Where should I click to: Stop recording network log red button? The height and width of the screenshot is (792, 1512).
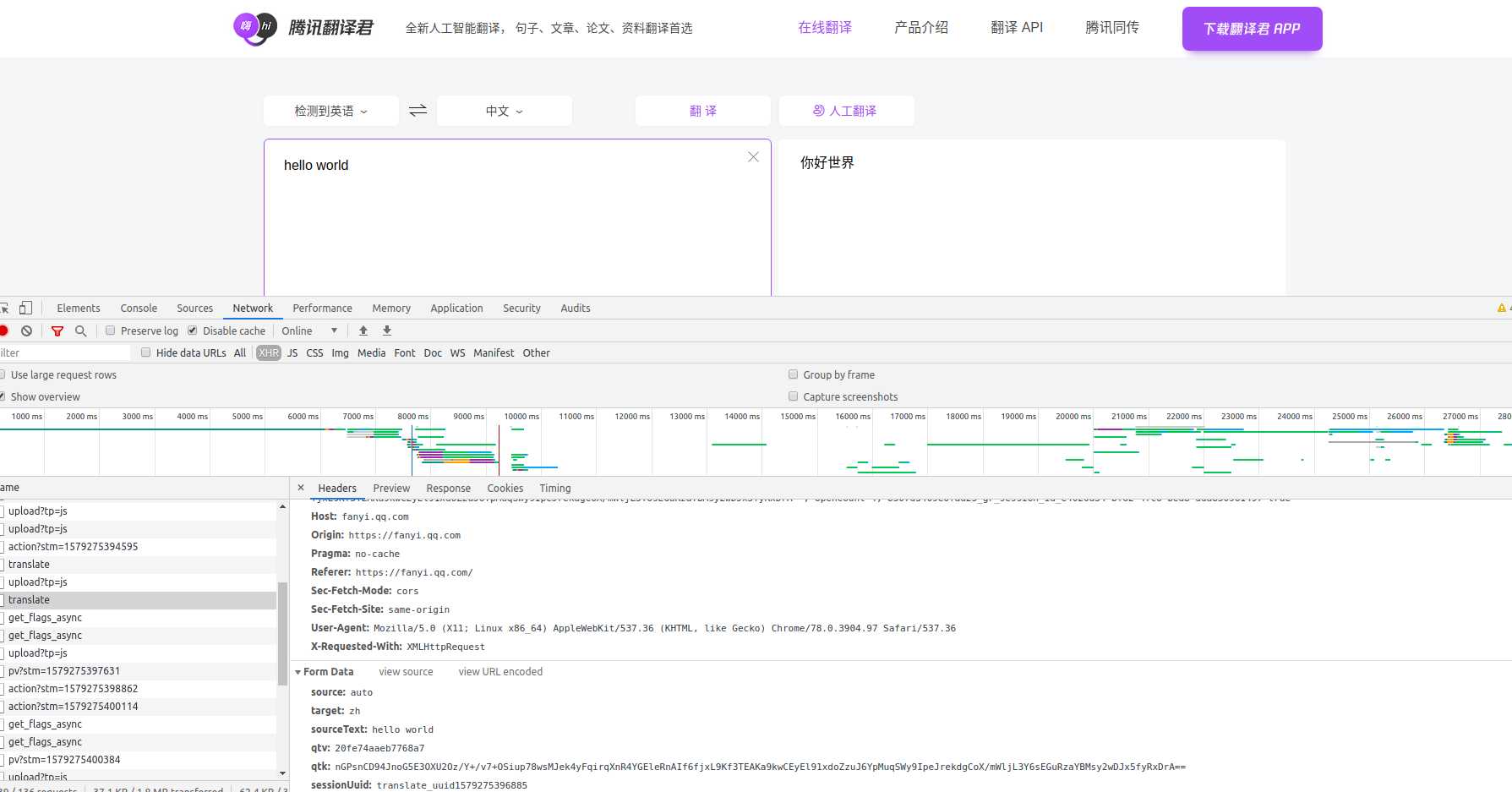coord(3,330)
